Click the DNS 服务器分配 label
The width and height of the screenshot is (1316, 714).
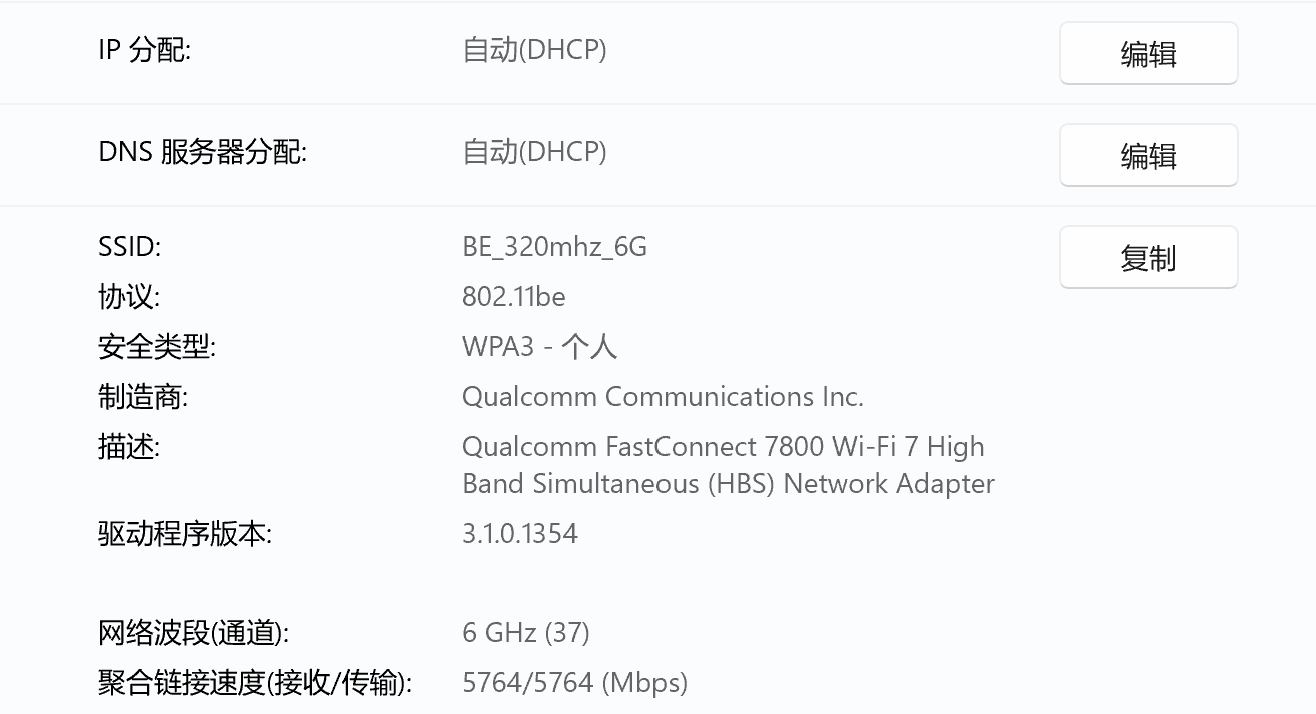point(202,152)
